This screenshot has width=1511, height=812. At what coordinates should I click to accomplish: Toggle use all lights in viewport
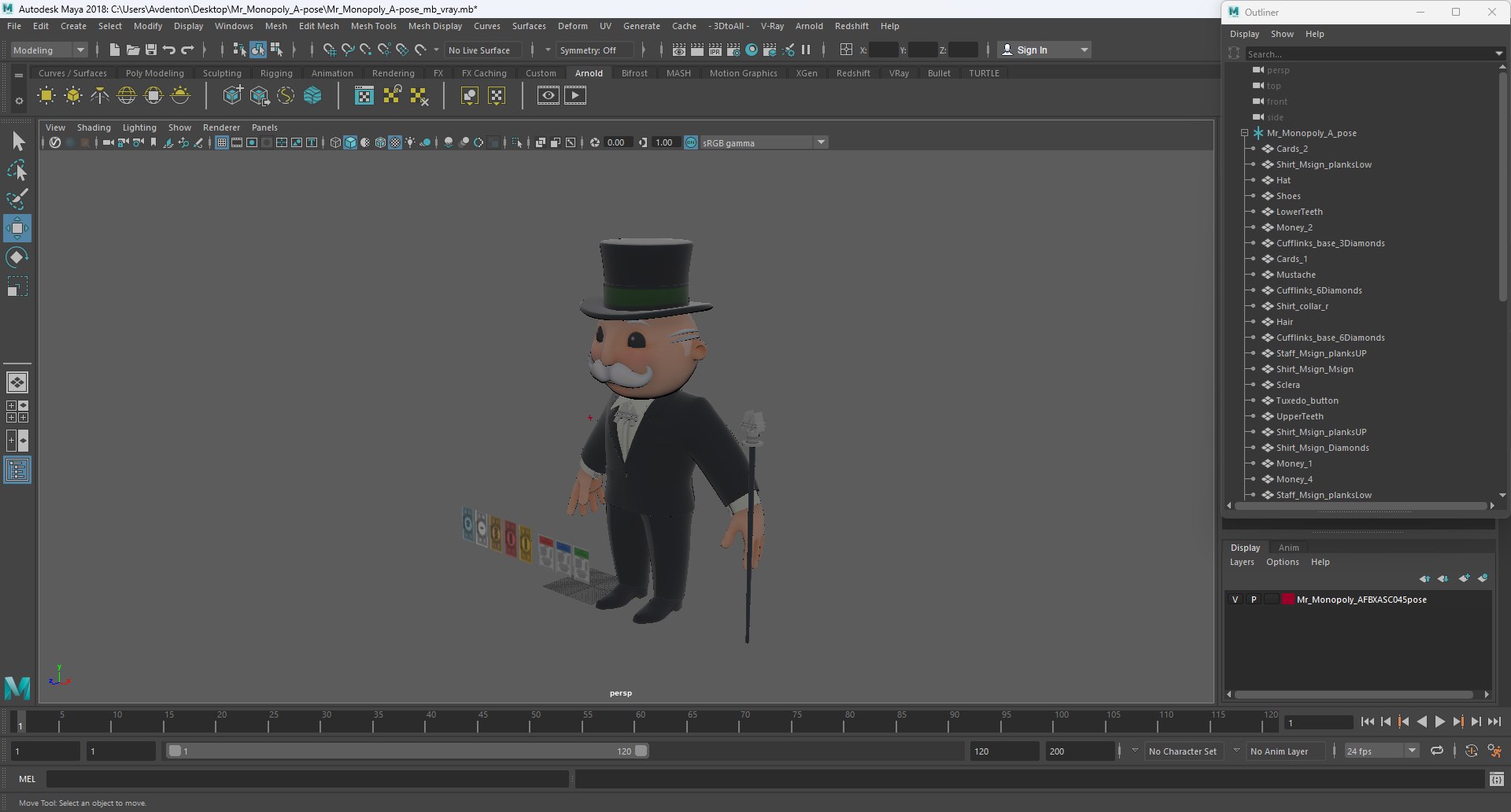point(410,142)
